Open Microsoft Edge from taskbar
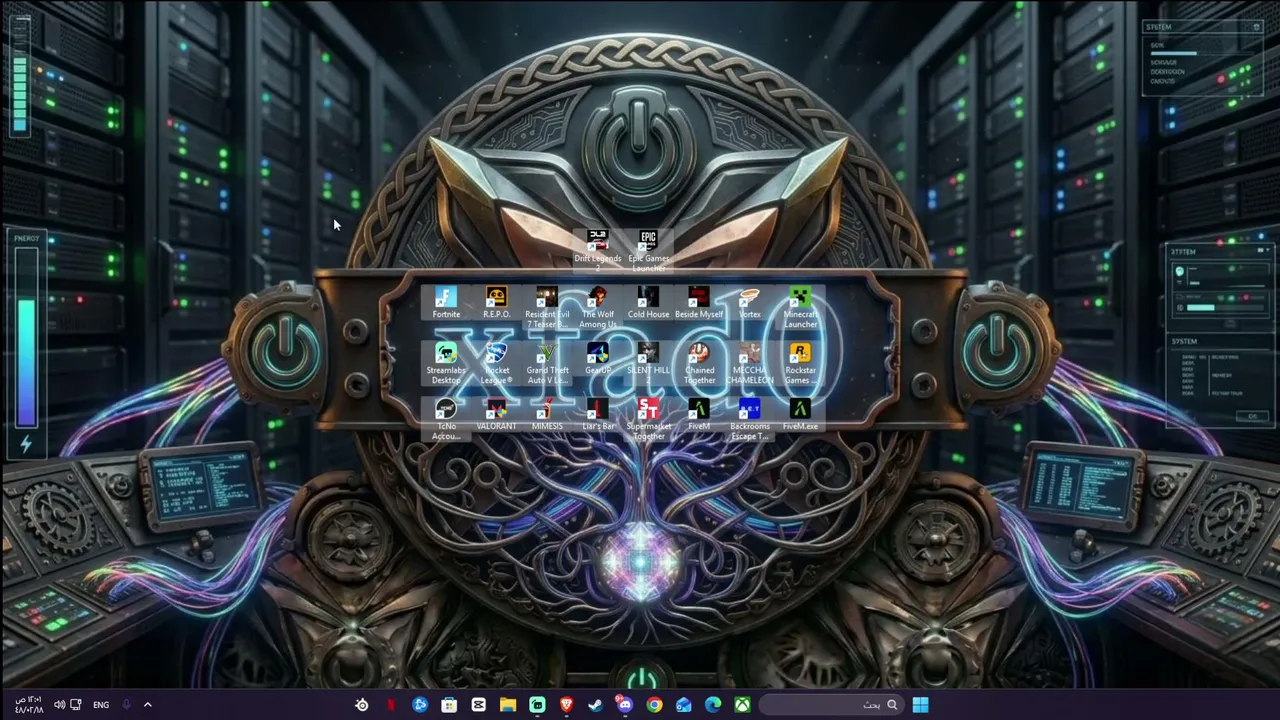Viewport: 1280px width, 720px height. [713, 705]
